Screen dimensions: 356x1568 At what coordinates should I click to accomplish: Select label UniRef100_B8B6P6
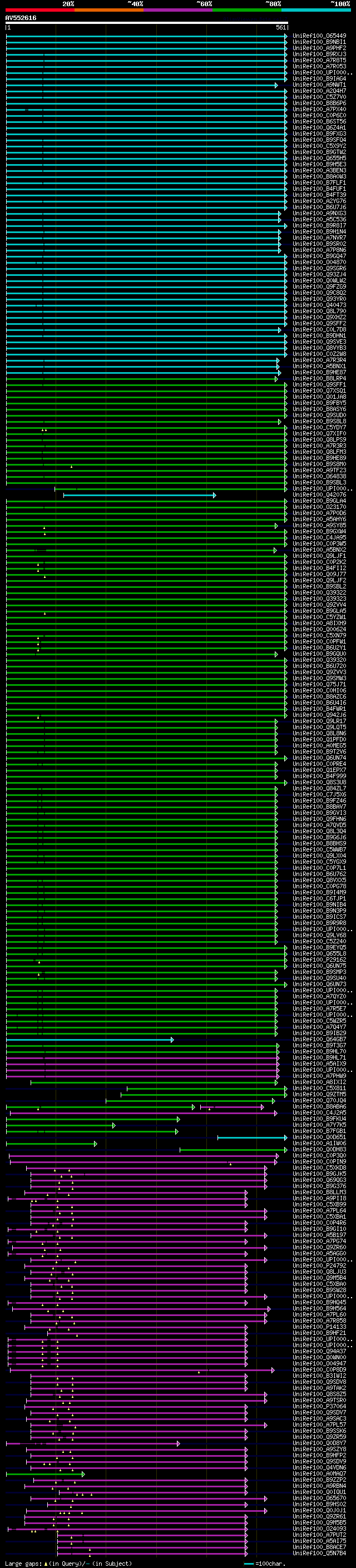click(319, 103)
